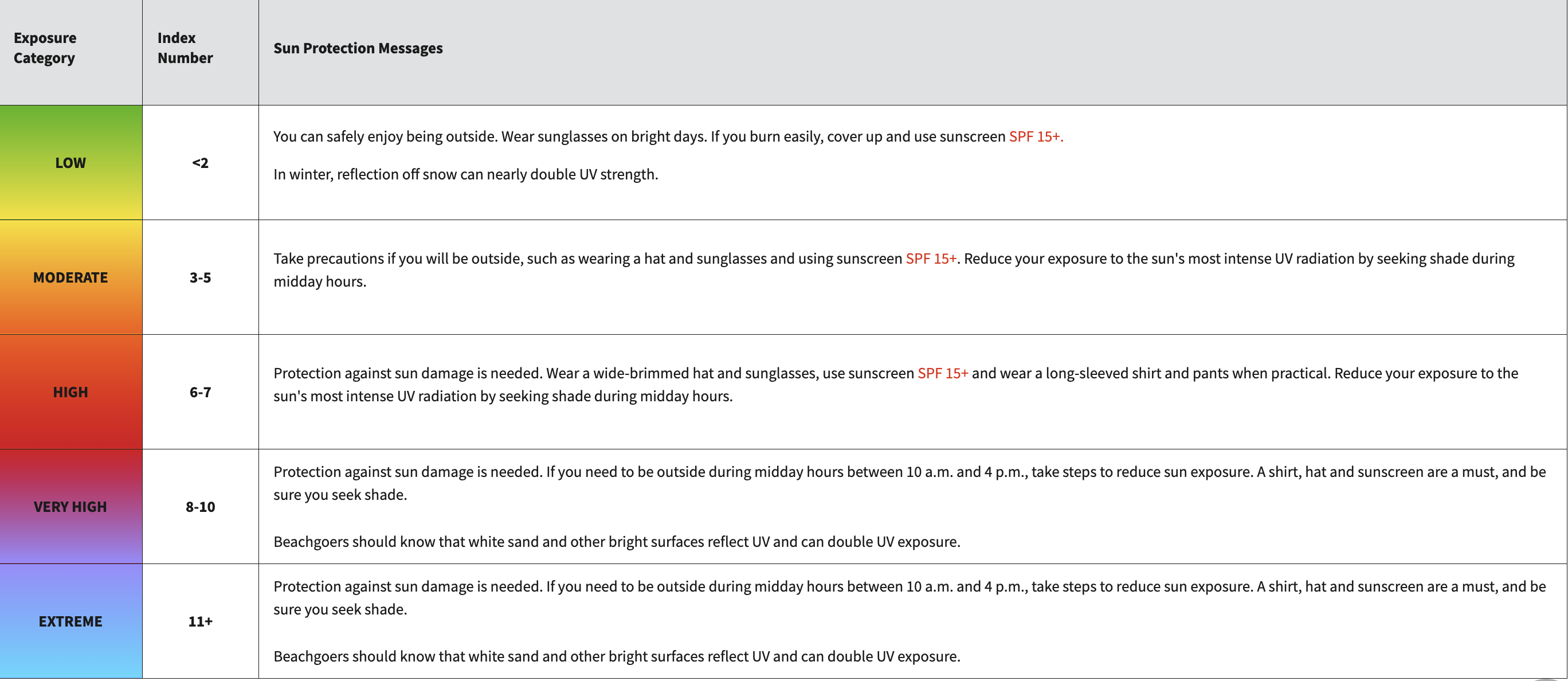The height and width of the screenshot is (681, 1568).
Task: Select the yellow-orange MODERATE category cell
Action: [70, 277]
